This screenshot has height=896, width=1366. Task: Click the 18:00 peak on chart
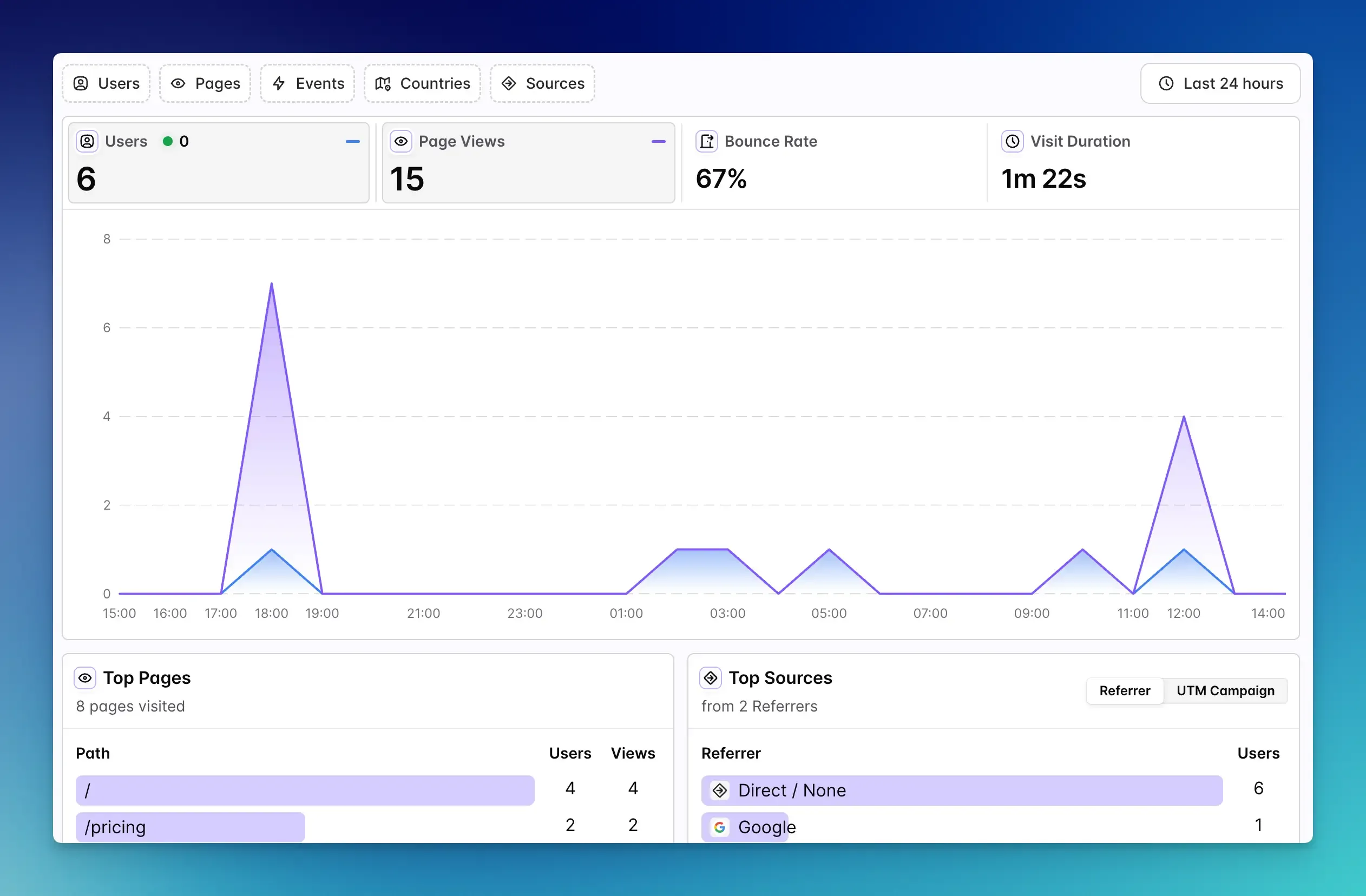[272, 284]
